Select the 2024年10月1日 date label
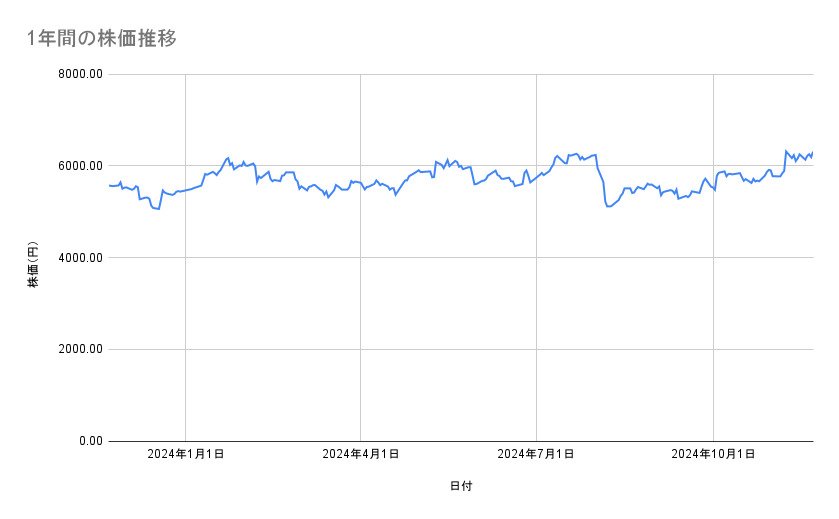This screenshot has height=519, width=839. 712,455
